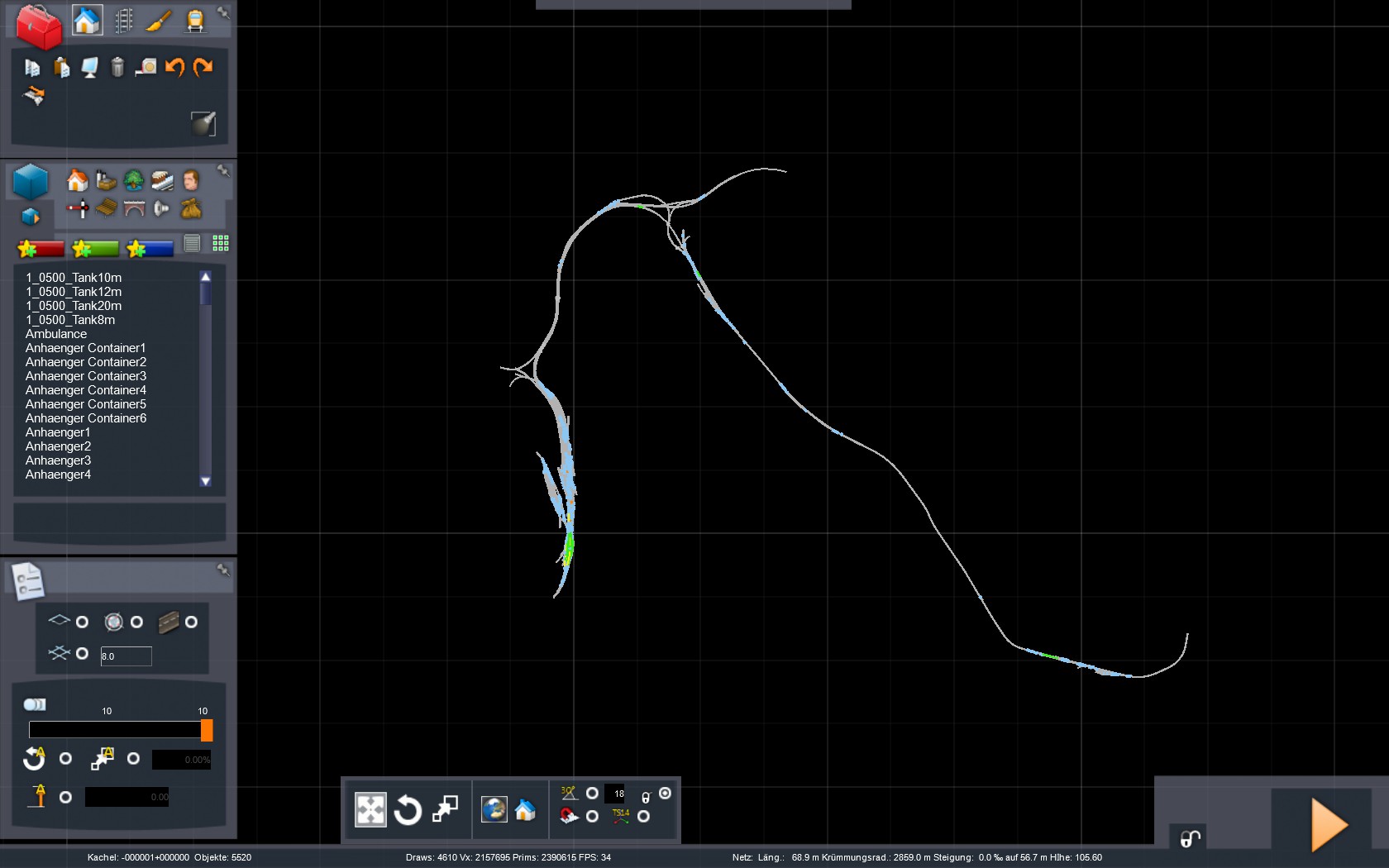Click the red star filter button
This screenshot has height=868, width=1389.
41,248
